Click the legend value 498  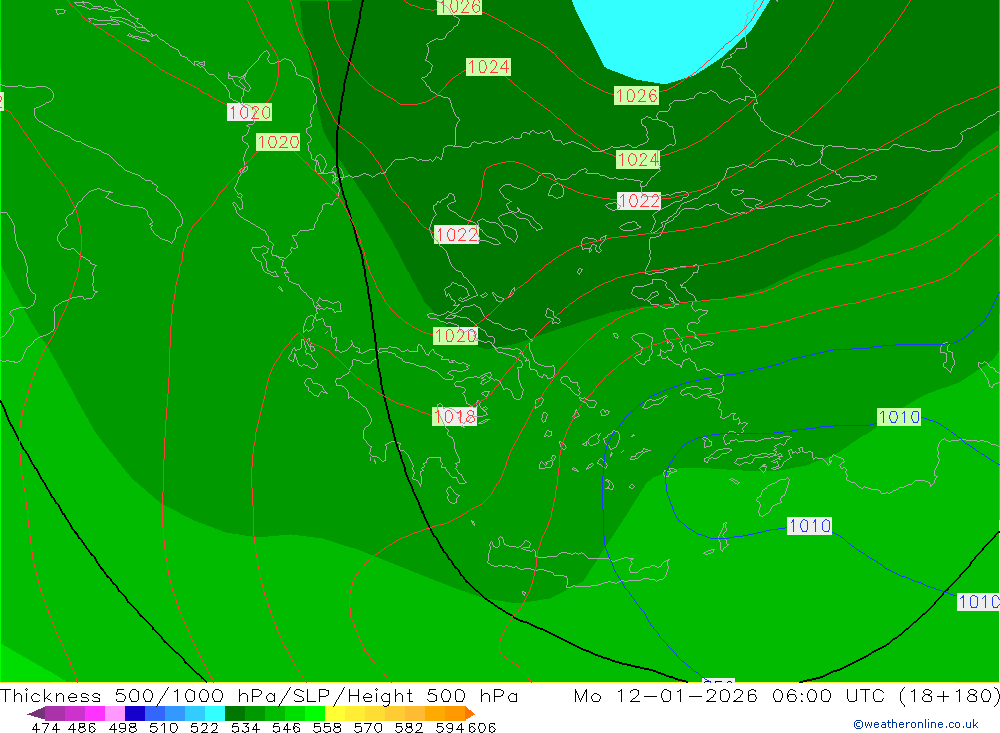[123, 727]
